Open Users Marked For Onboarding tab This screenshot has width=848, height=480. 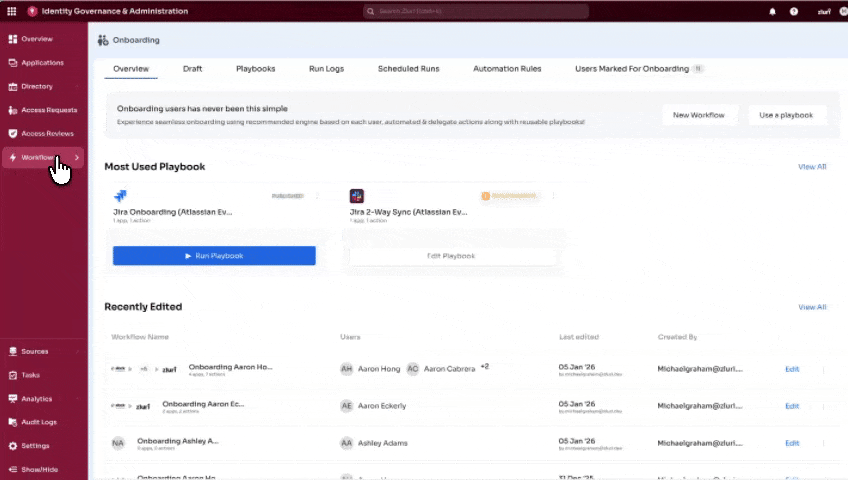(638, 69)
